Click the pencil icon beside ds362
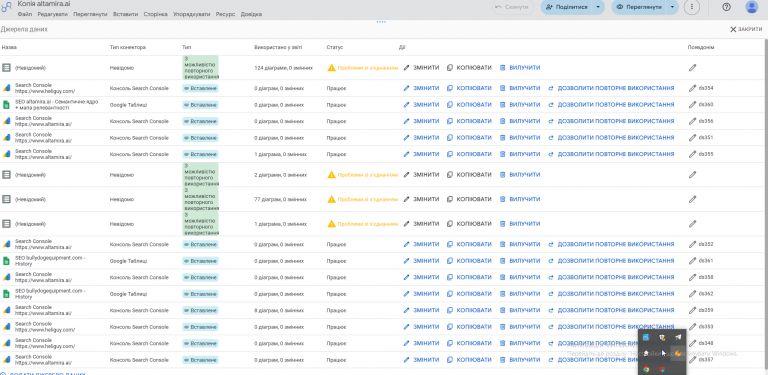Viewport: 768px width, 375px height. pos(692,294)
